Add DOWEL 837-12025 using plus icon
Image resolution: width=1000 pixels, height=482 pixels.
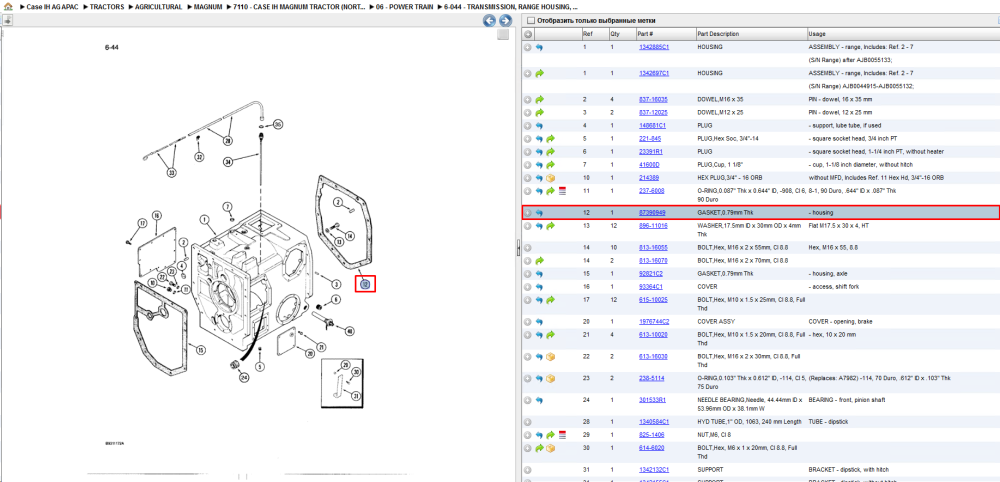point(527,112)
